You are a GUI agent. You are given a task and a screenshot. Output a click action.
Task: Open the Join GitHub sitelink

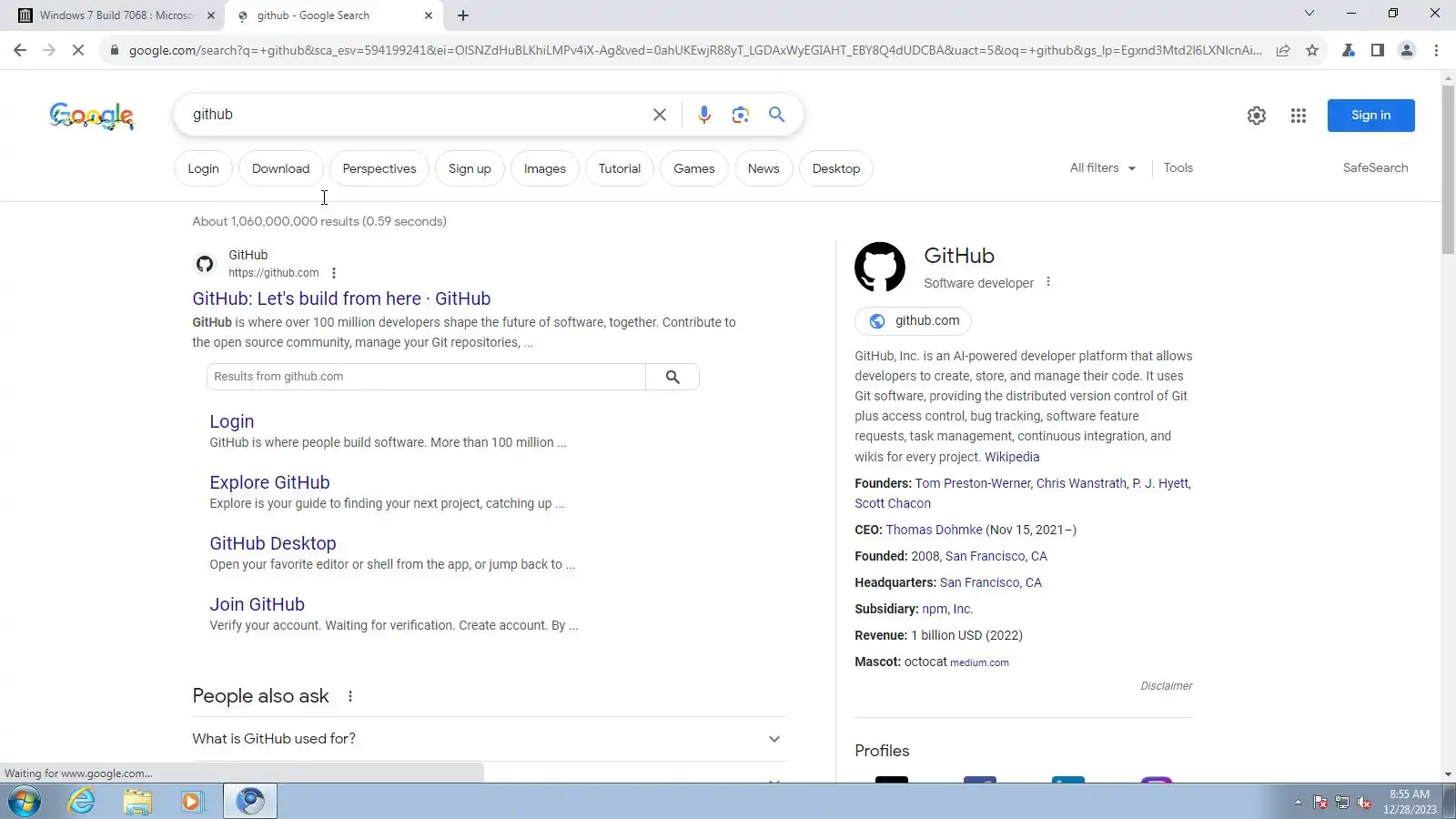(x=257, y=604)
